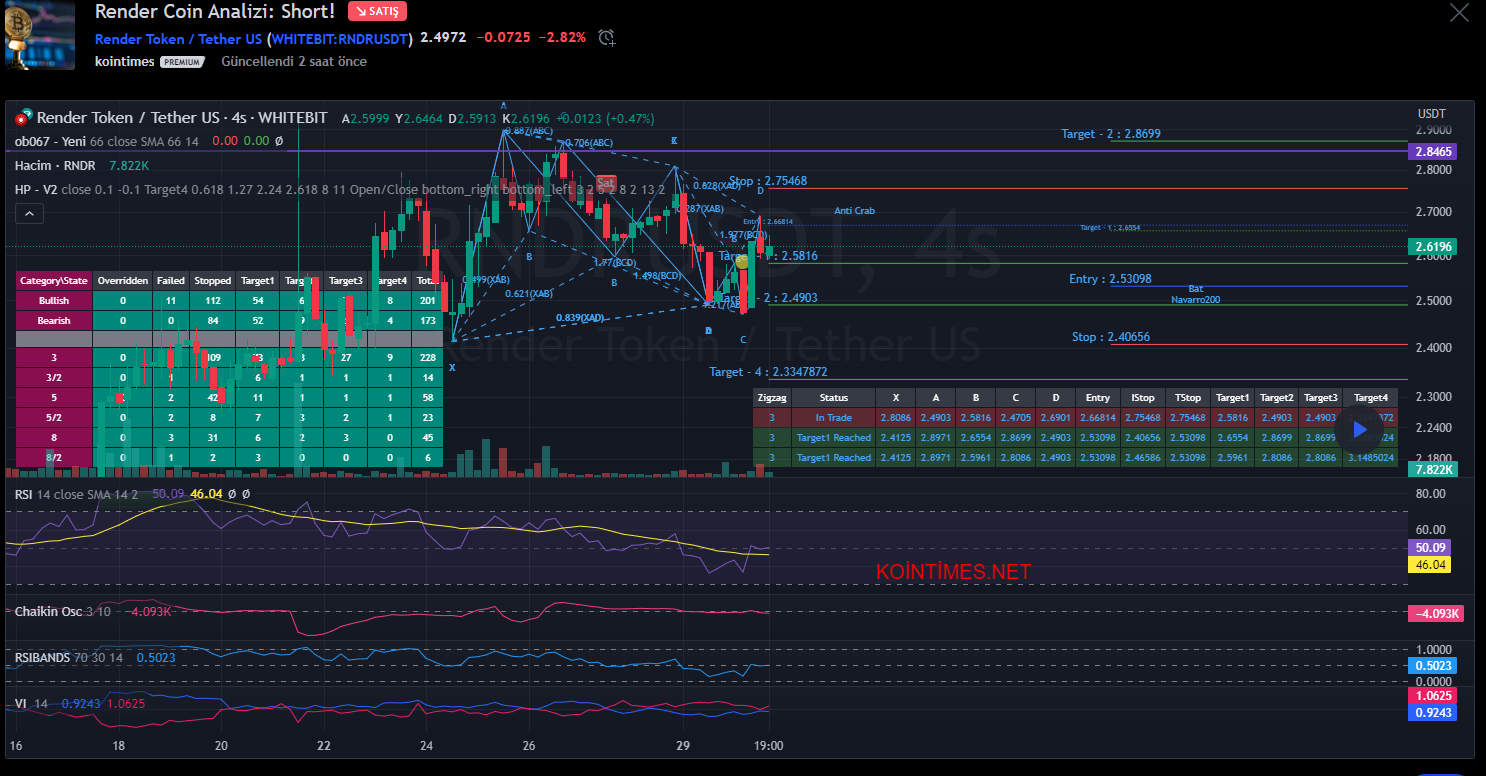This screenshot has height=776, width=1486.
Task: Select the RSIBANDS indicator legend
Action: click(41, 657)
